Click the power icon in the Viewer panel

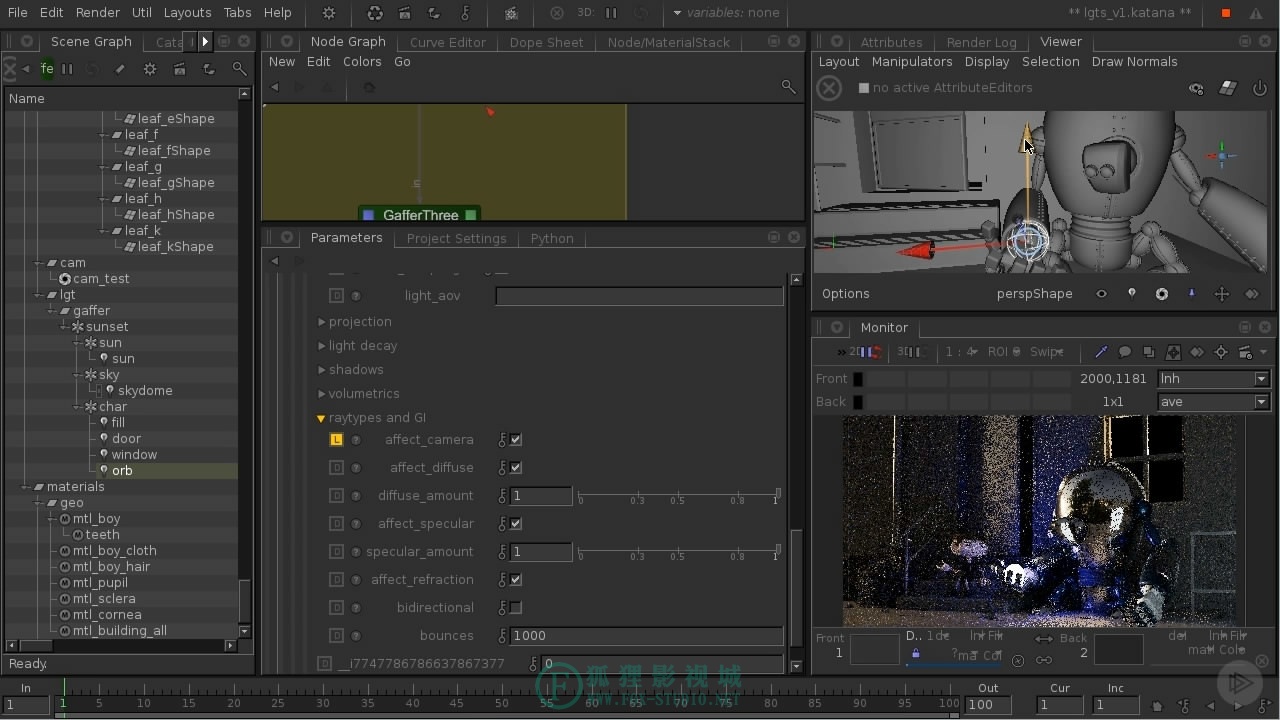(1259, 88)
